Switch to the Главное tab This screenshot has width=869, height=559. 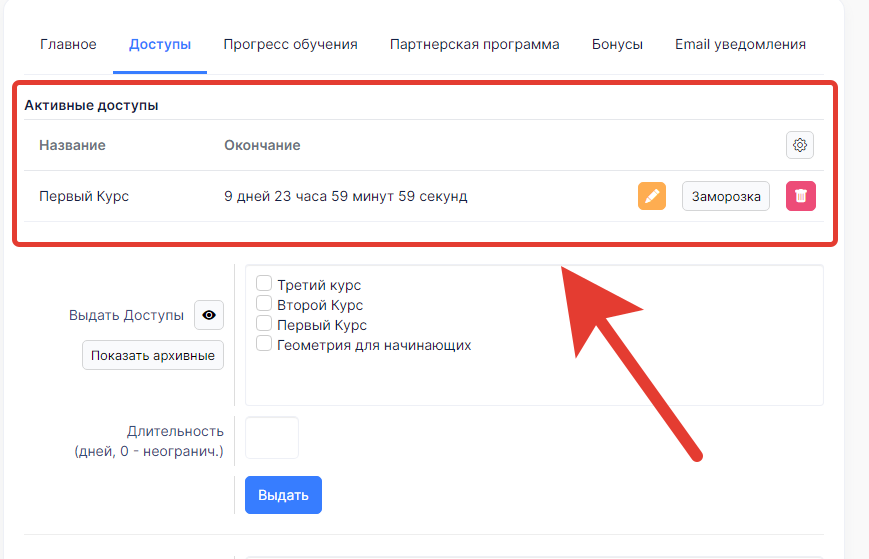[68, 44]
